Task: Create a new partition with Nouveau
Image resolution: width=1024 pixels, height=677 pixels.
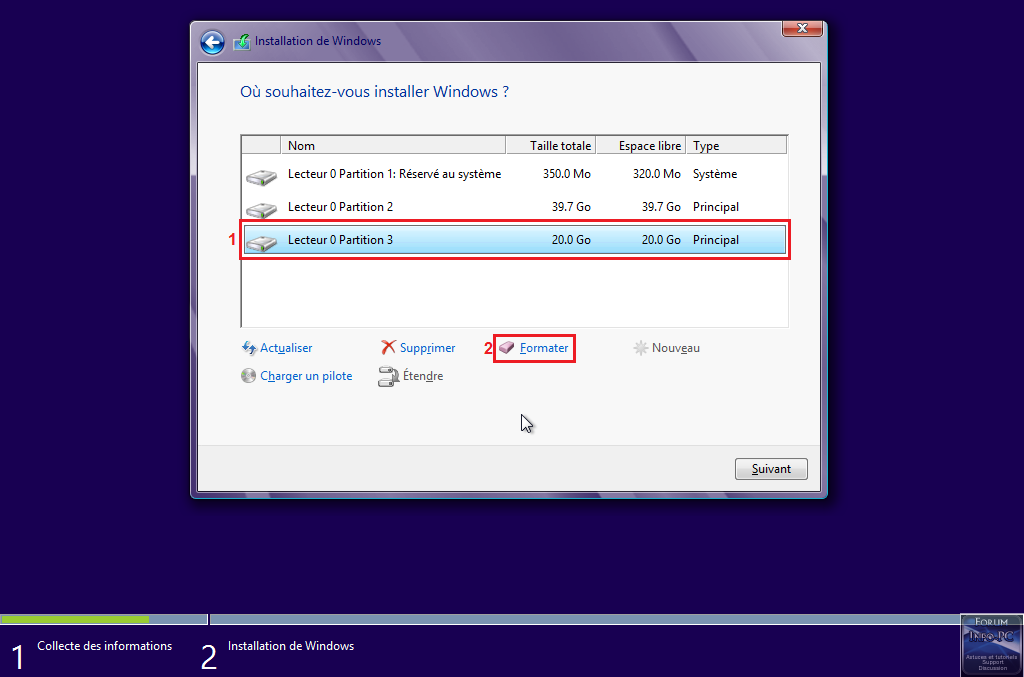Action: point(675,348)
